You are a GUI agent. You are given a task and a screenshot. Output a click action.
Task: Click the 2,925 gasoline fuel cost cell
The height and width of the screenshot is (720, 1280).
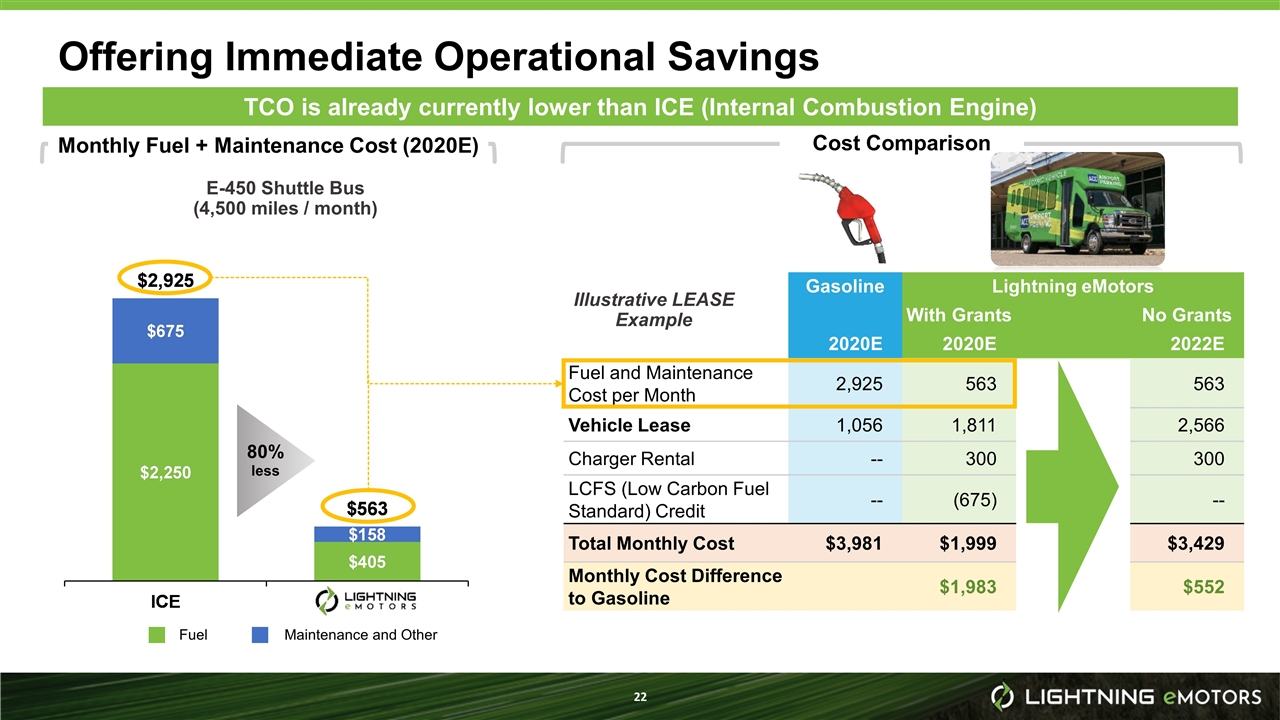coord(858,384)
